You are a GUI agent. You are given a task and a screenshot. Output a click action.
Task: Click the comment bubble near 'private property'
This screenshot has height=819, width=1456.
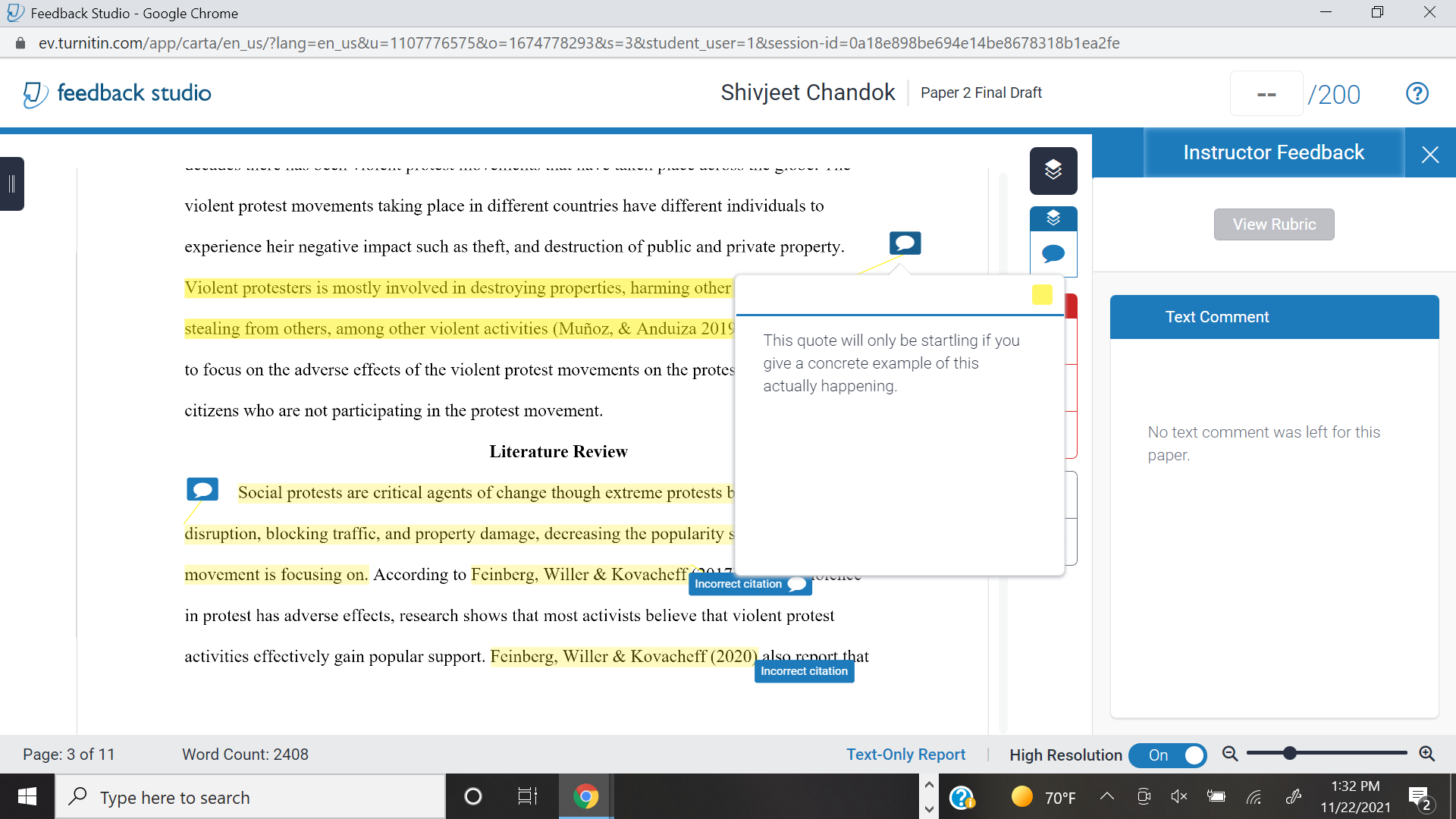pyautogui.click(x=905, y=243)
